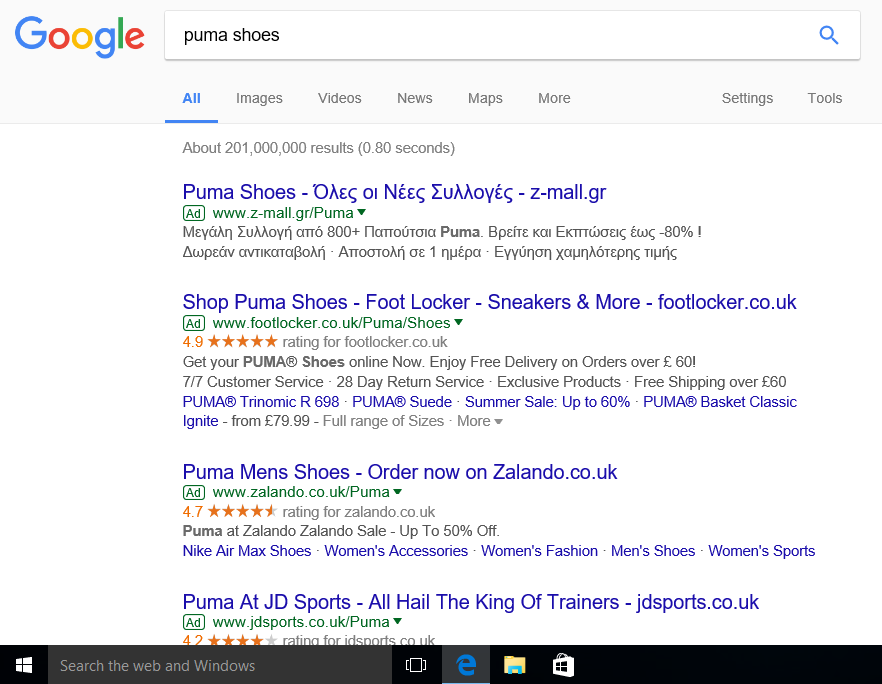Click the www.zalando.co.uk/Puma green URL
Image resolution: width=882 pixels, height=684 pixels.
coord(301,492)
